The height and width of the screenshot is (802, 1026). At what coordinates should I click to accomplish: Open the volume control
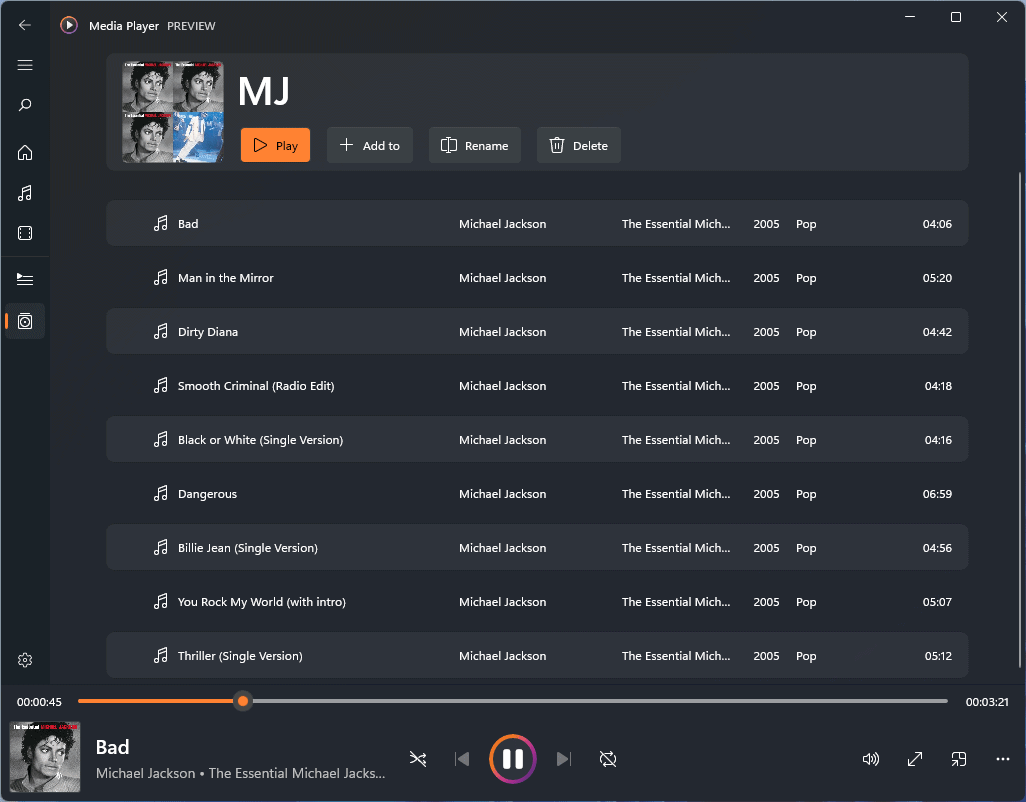(870, 759)
